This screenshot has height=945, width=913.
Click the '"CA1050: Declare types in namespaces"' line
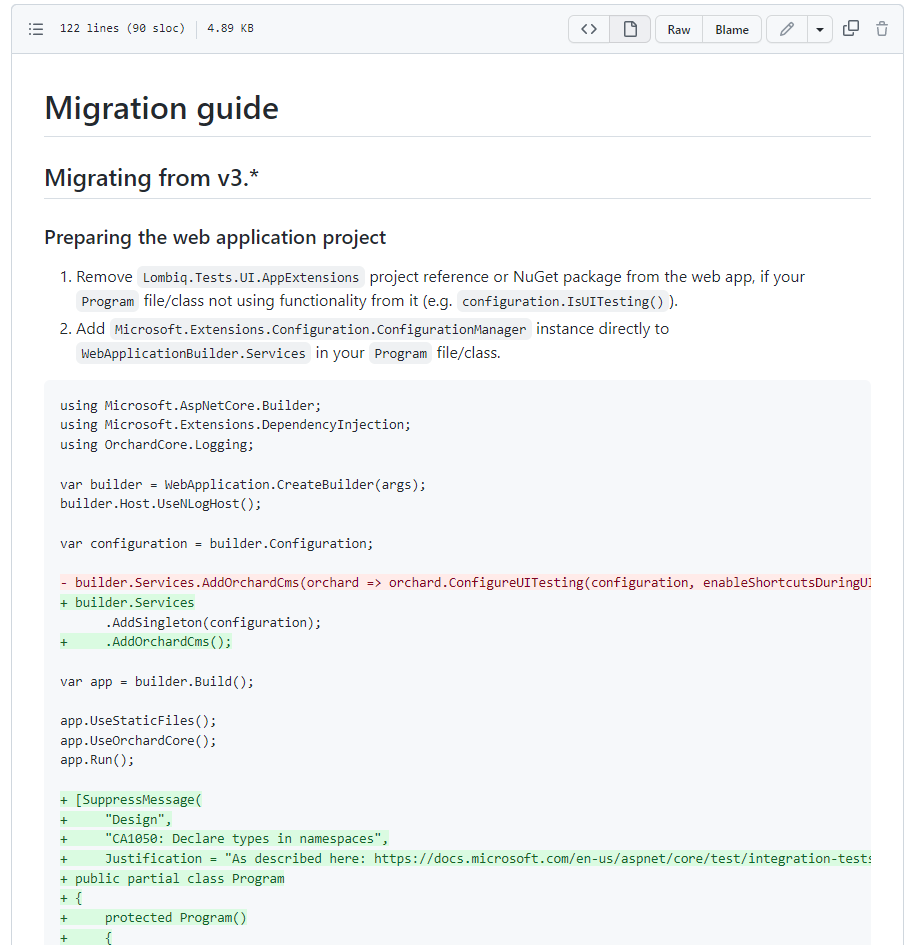tap(224, 839)
